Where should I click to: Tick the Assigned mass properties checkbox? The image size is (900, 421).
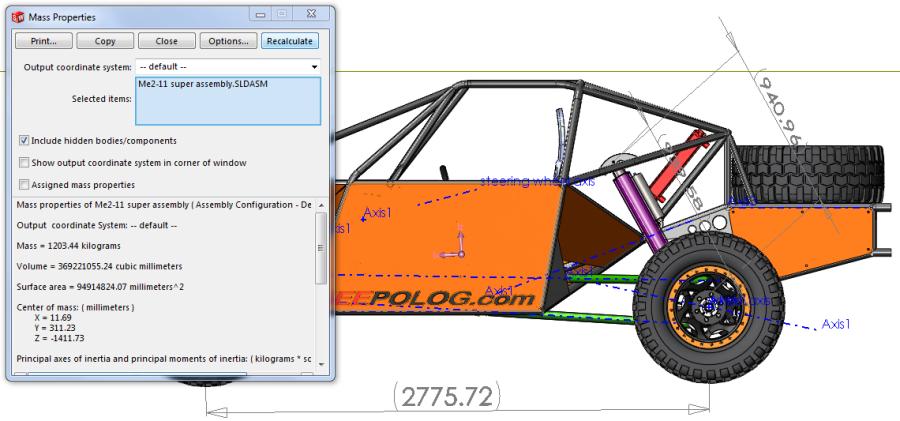click(x=24, y=185)
